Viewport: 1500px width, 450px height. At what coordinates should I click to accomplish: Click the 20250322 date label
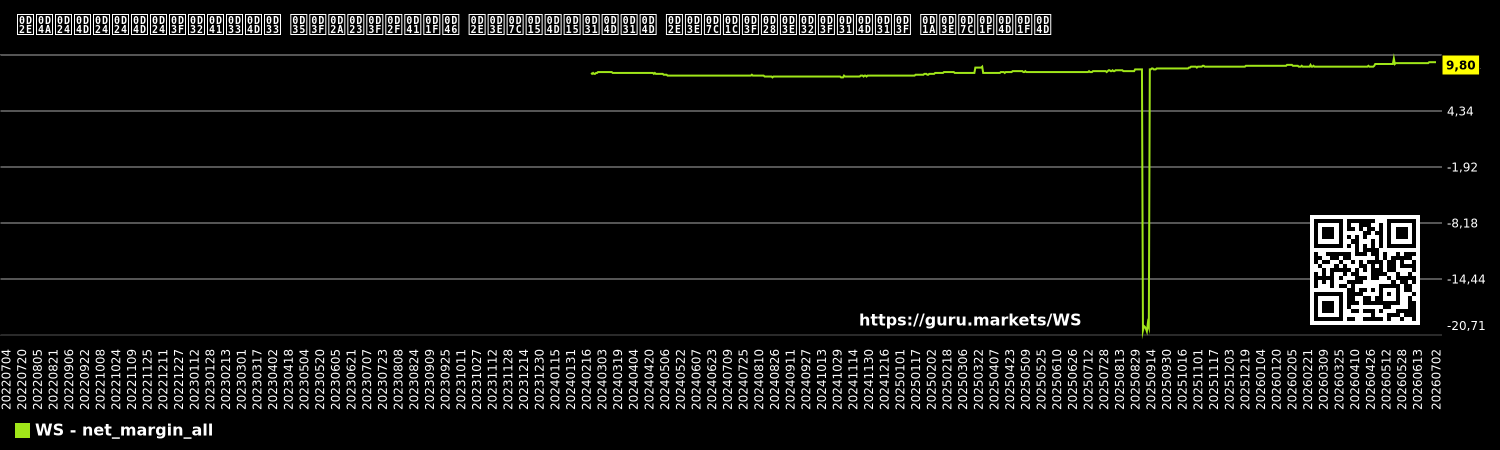pos(978,378)
